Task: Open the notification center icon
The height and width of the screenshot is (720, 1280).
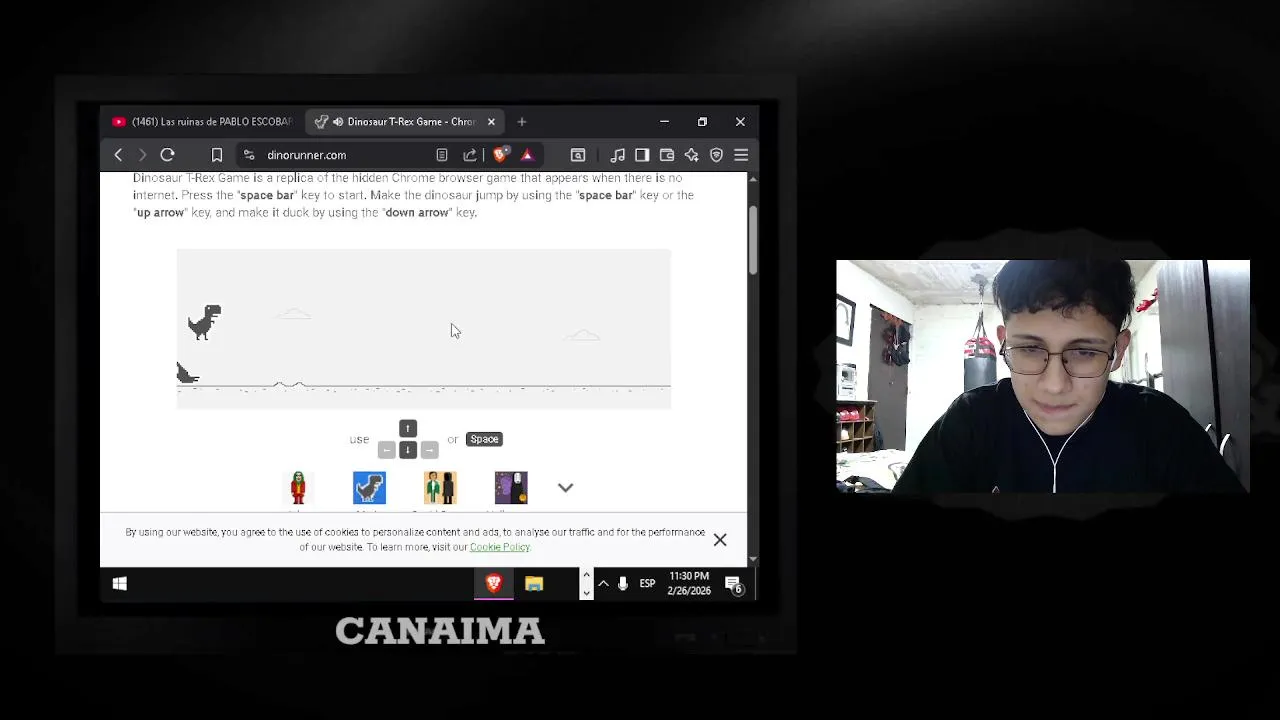Action: pyautogui.click(x=734, y=584)
